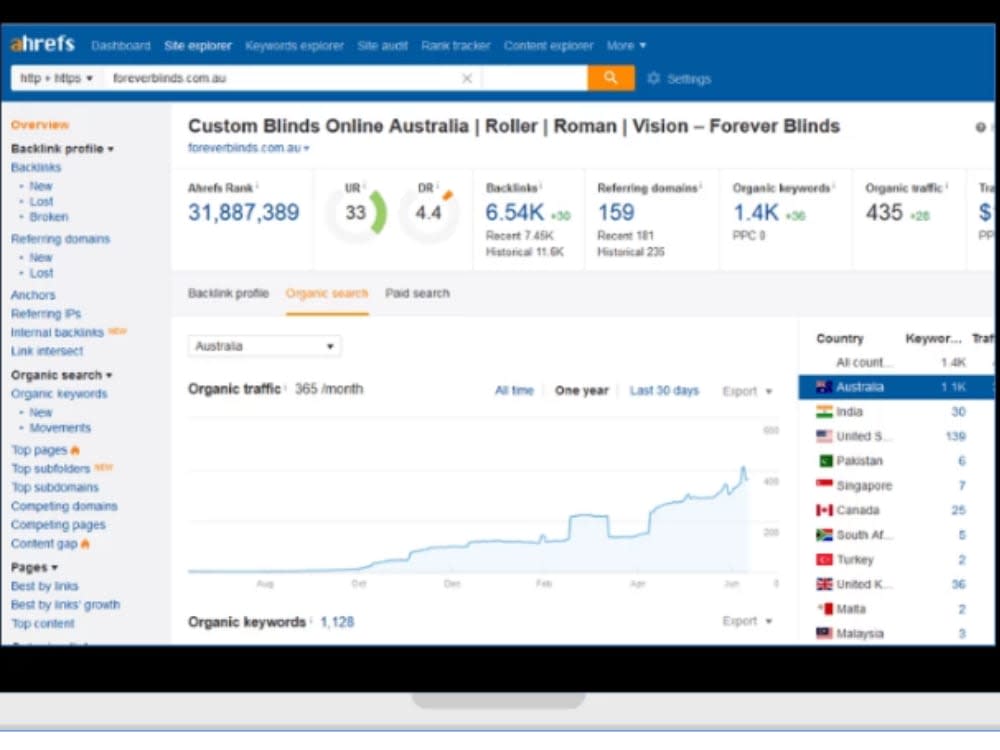Click the United States flag icon
This screenshot has width=1000, height=750.
click(x=824, y=436)
